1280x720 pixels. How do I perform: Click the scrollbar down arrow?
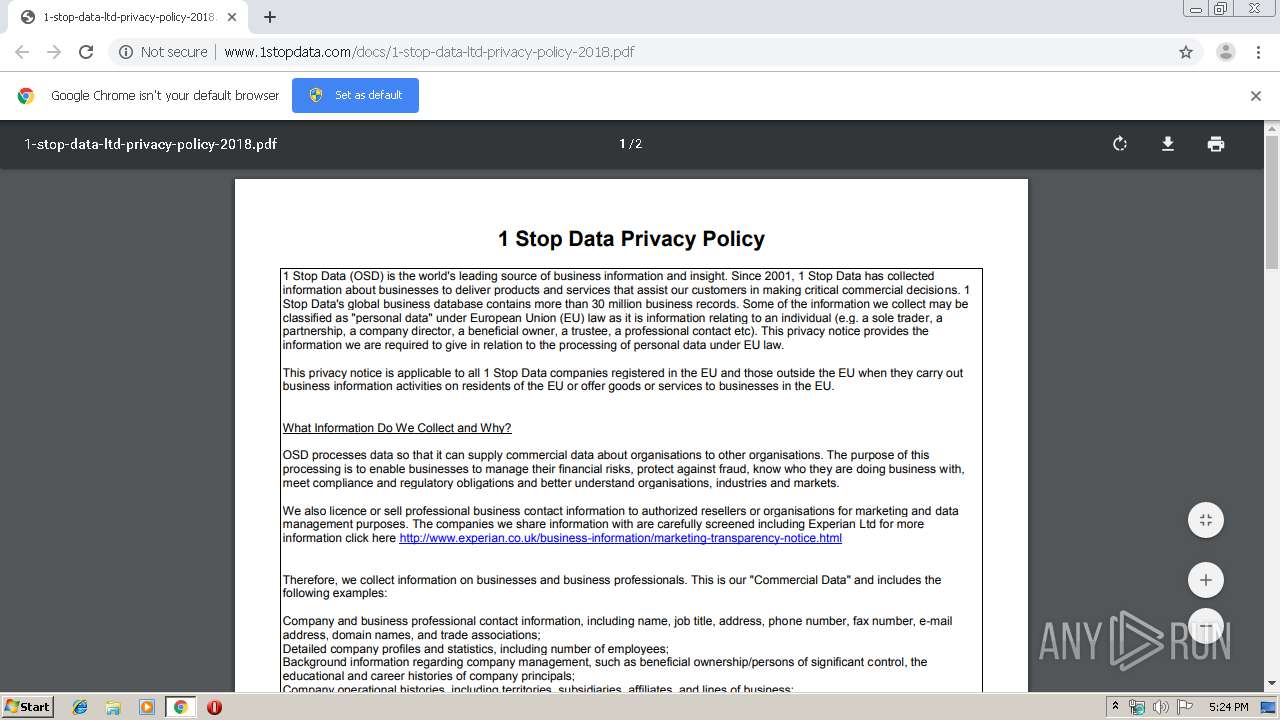1272,684
